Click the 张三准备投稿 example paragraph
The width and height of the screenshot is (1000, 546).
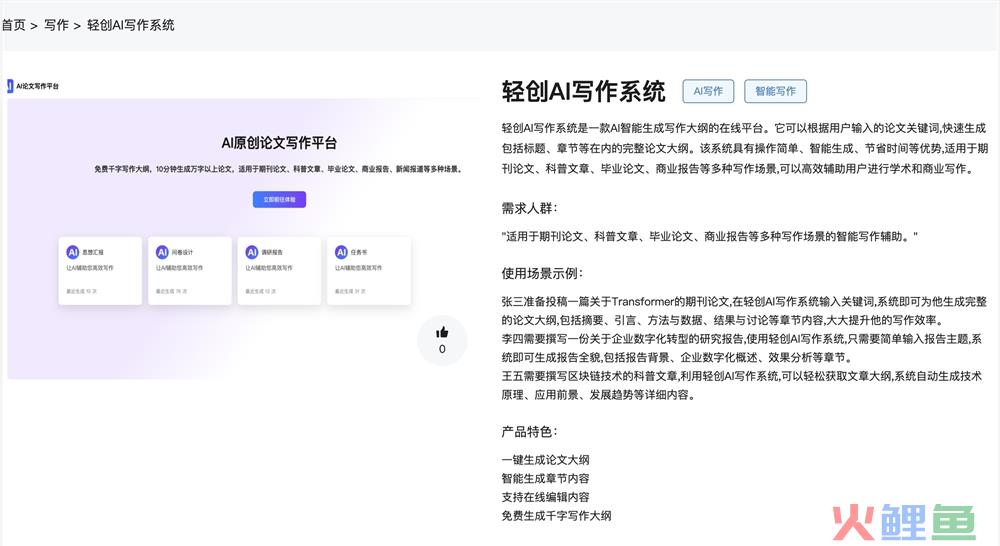tap(744, 311)
